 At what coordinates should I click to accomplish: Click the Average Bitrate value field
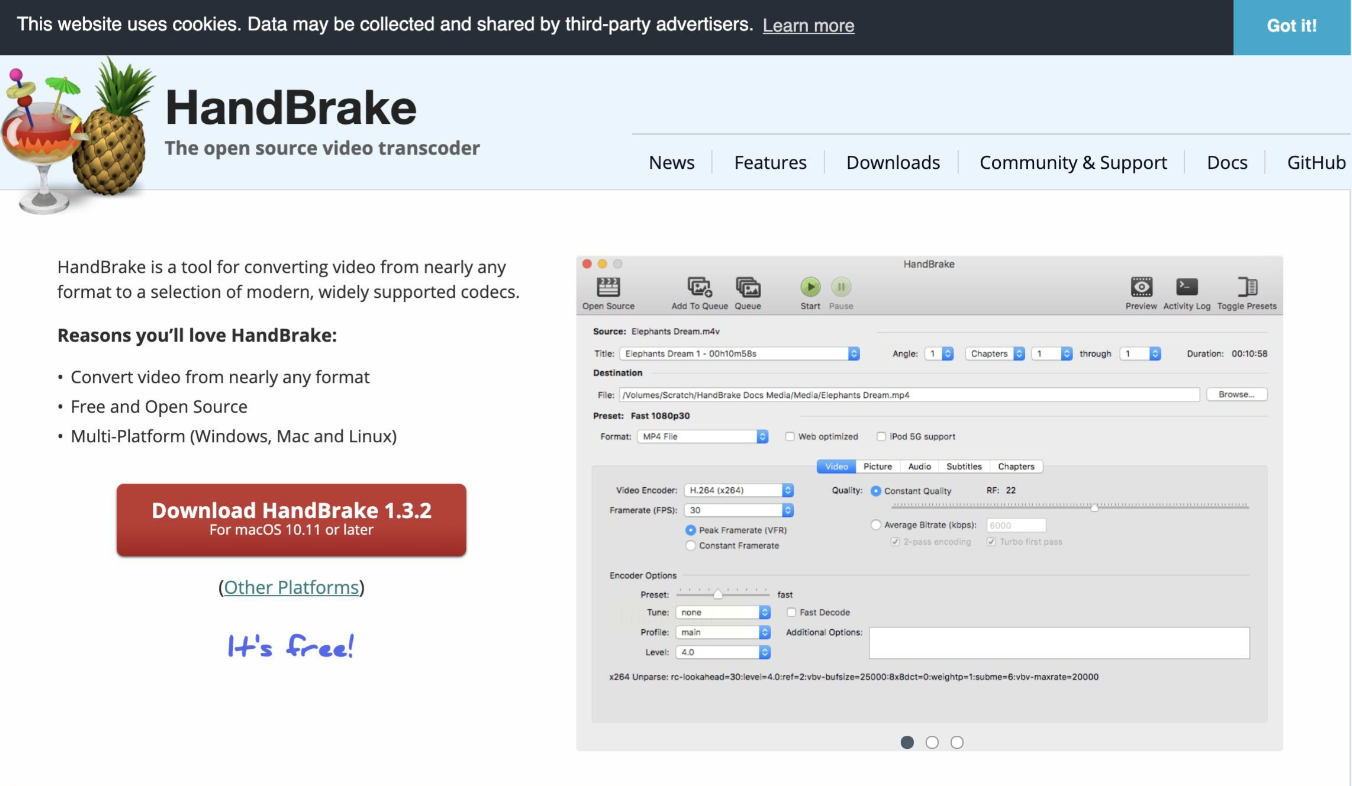[x=1016, y=525]
